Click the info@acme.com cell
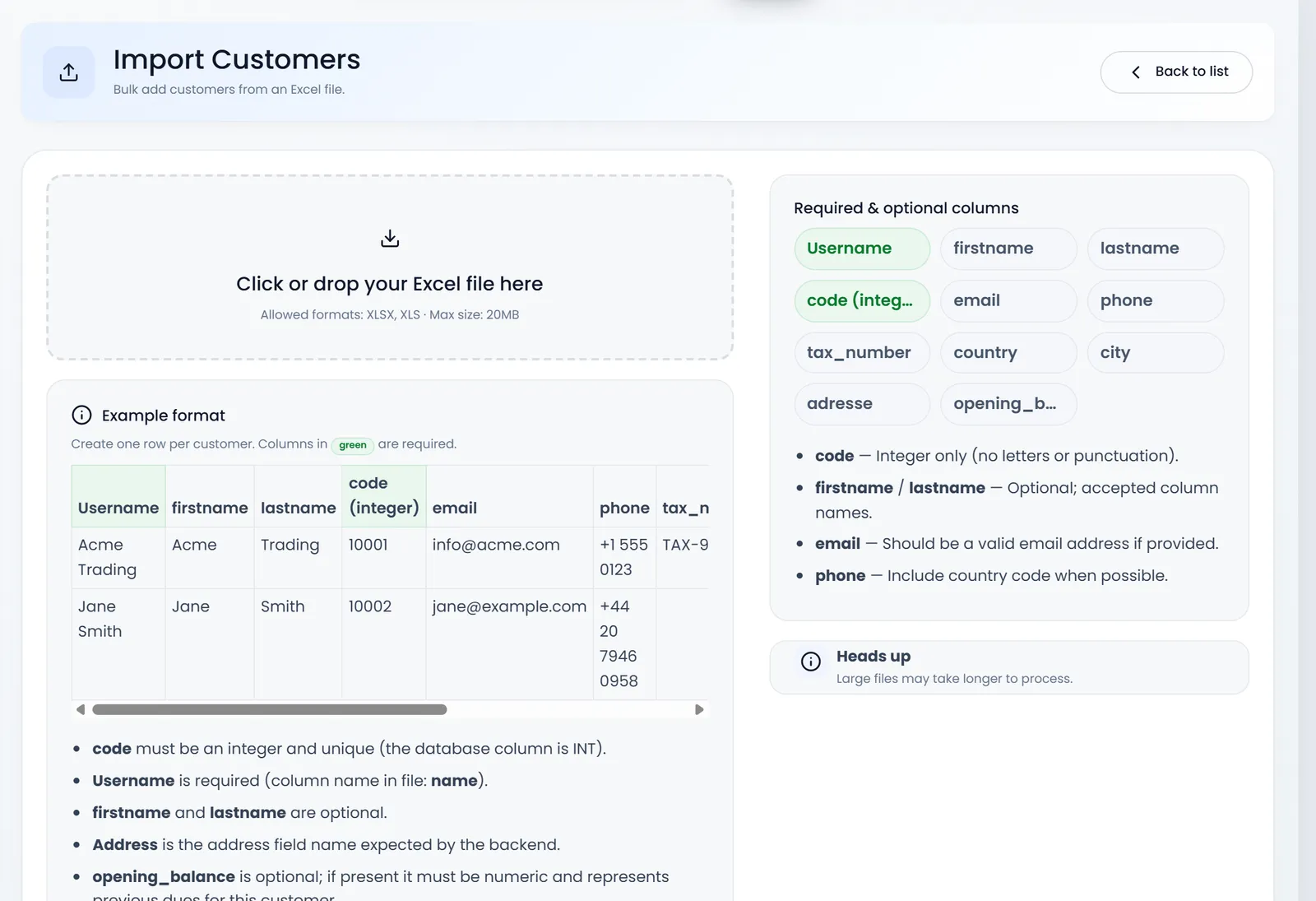This screenshot has height=901, width=1316. 509,558
